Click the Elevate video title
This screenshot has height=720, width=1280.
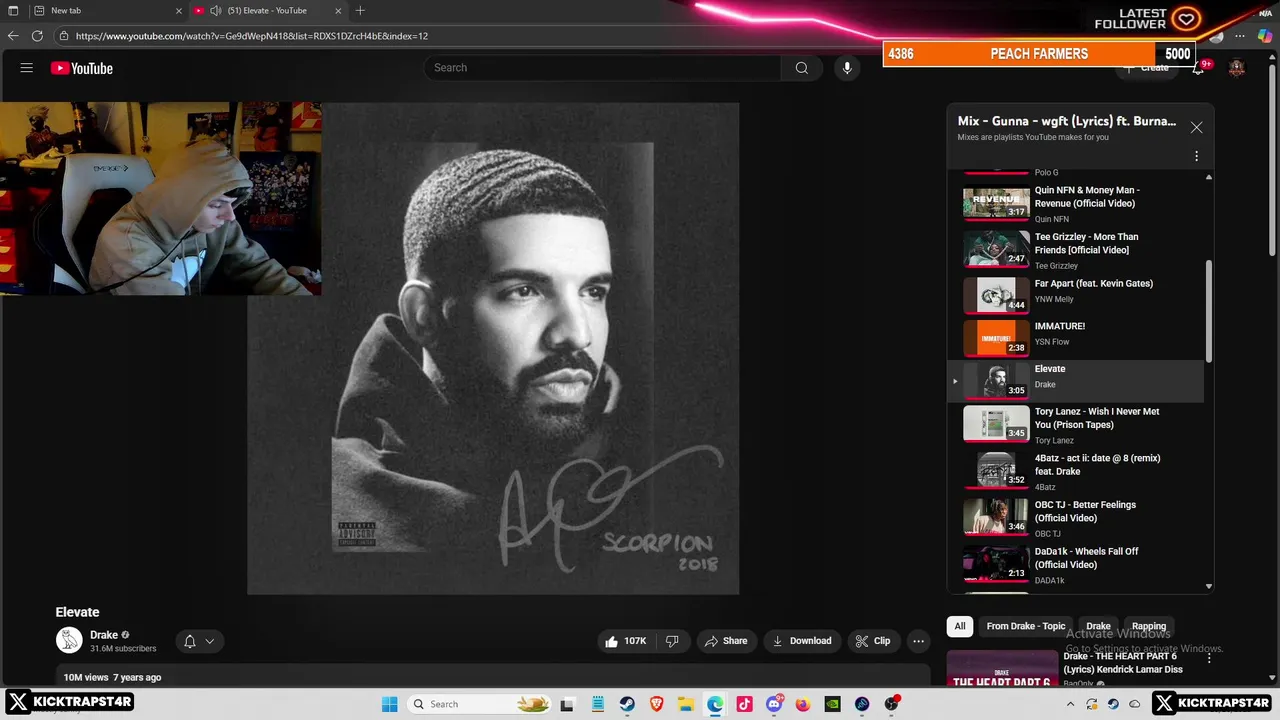77,612
